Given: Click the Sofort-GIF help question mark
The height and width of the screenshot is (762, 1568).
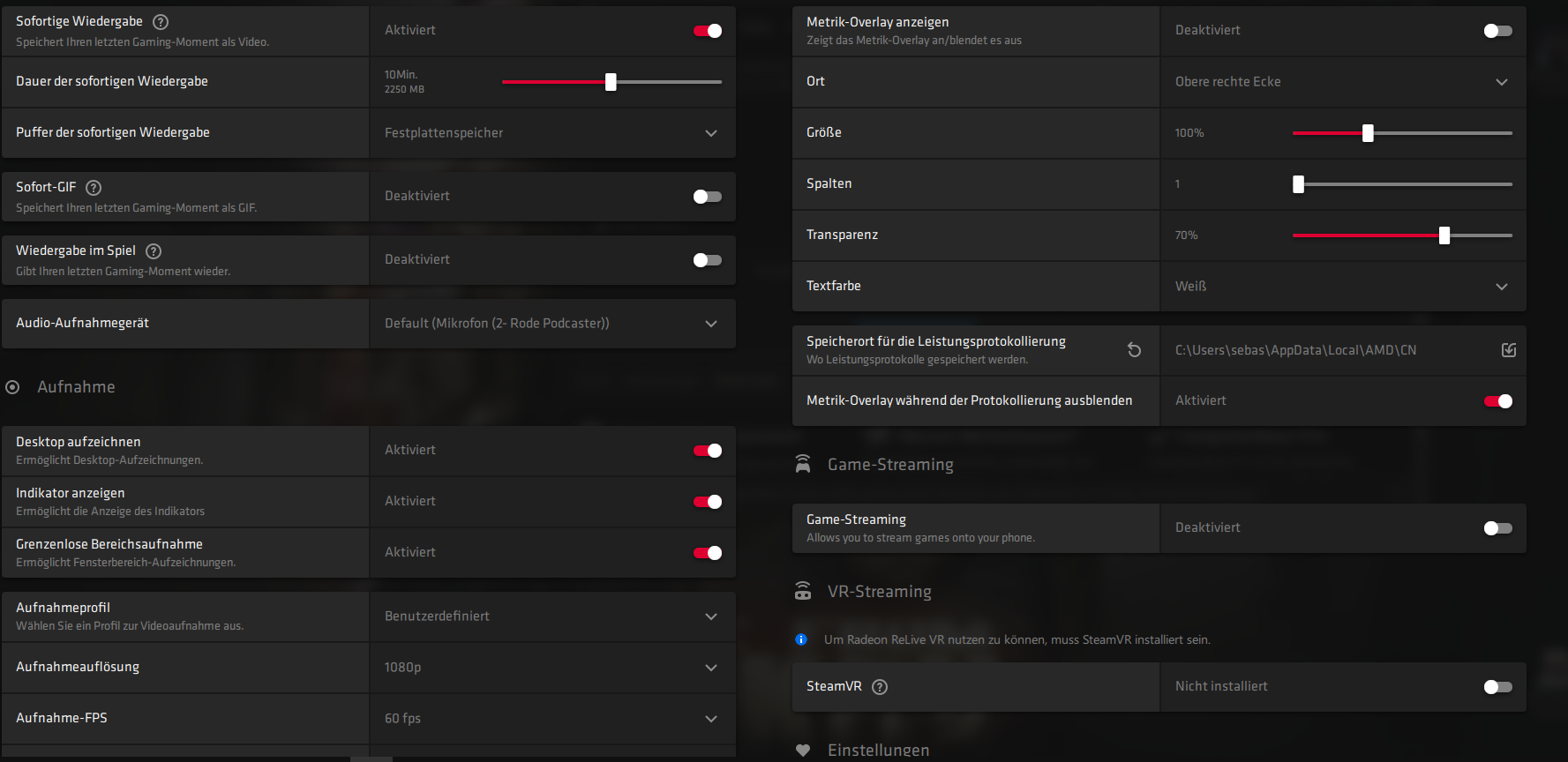Looking at the screenshot, I should (94, 188).
